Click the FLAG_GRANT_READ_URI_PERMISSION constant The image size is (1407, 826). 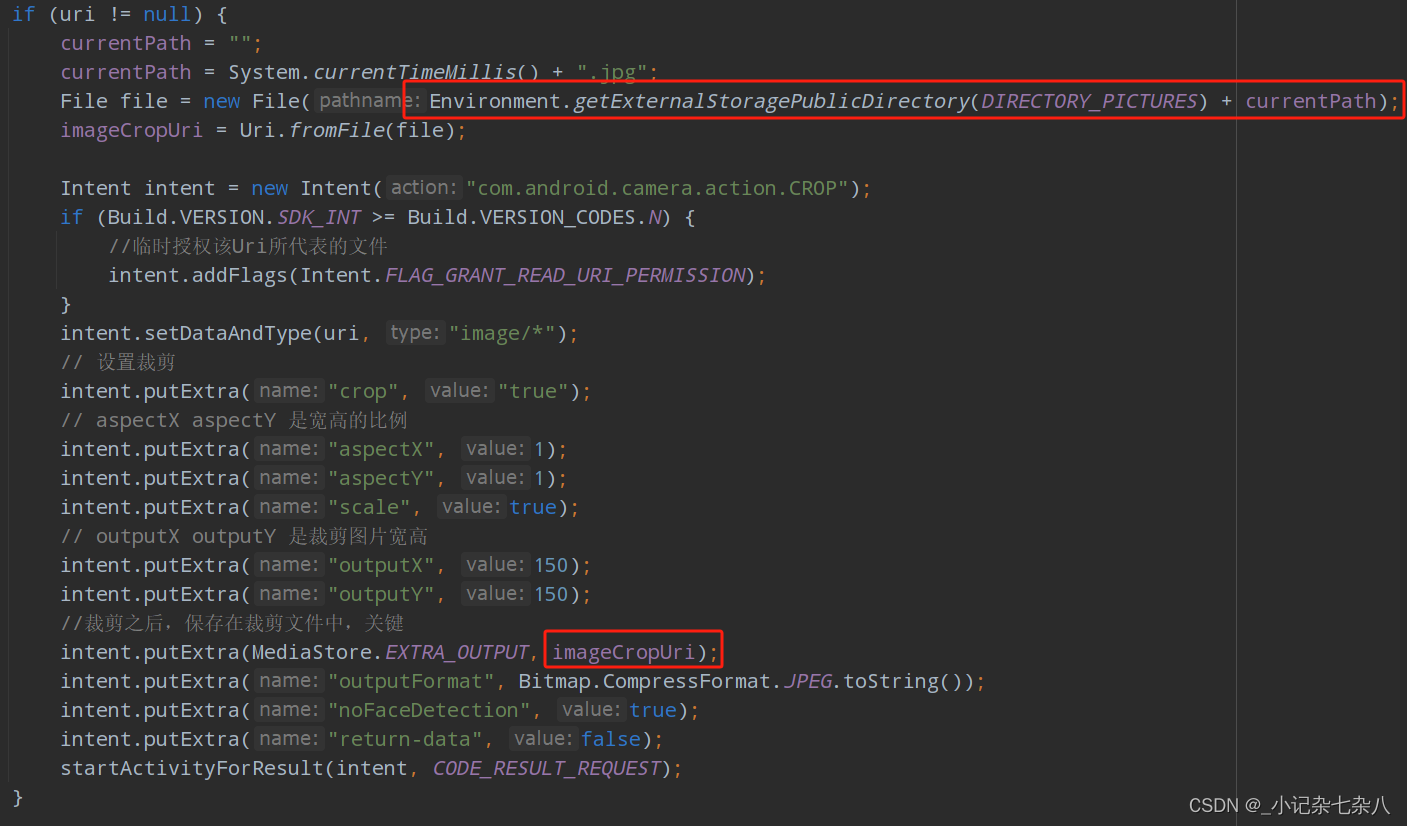coord(565,275)
